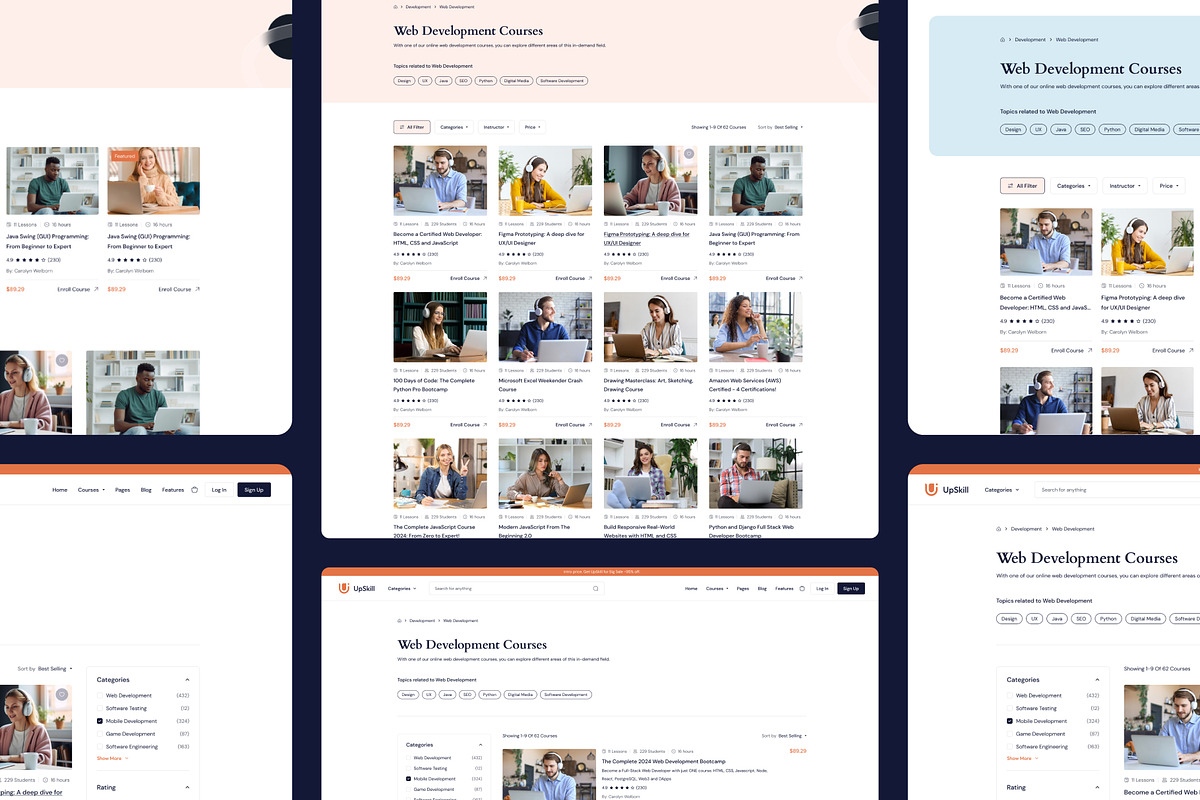
Task: Check Software Testing in bottom-right Categories list
Action: point(1010,708)
